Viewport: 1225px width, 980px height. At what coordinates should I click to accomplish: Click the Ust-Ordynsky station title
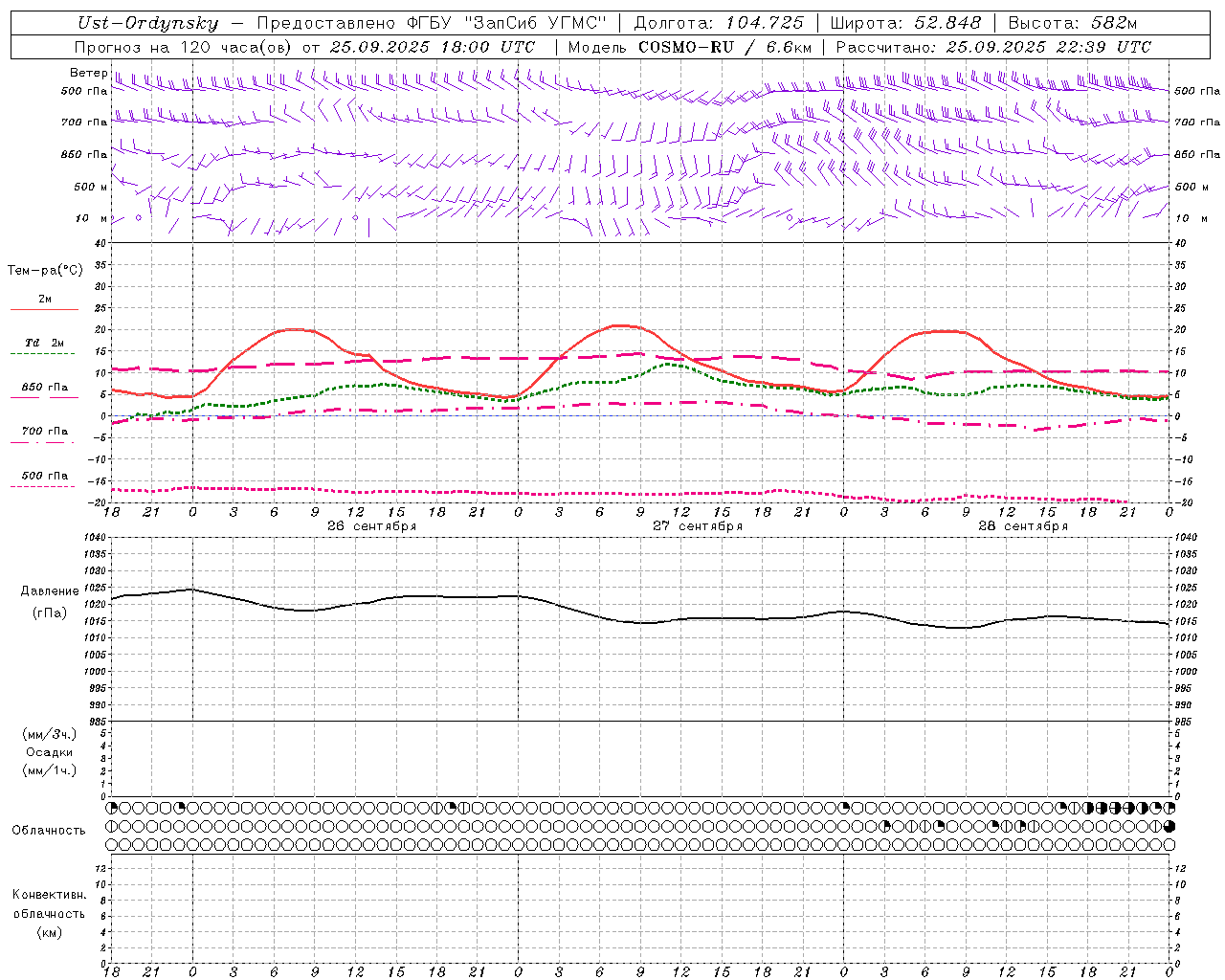tap(148, 23)
